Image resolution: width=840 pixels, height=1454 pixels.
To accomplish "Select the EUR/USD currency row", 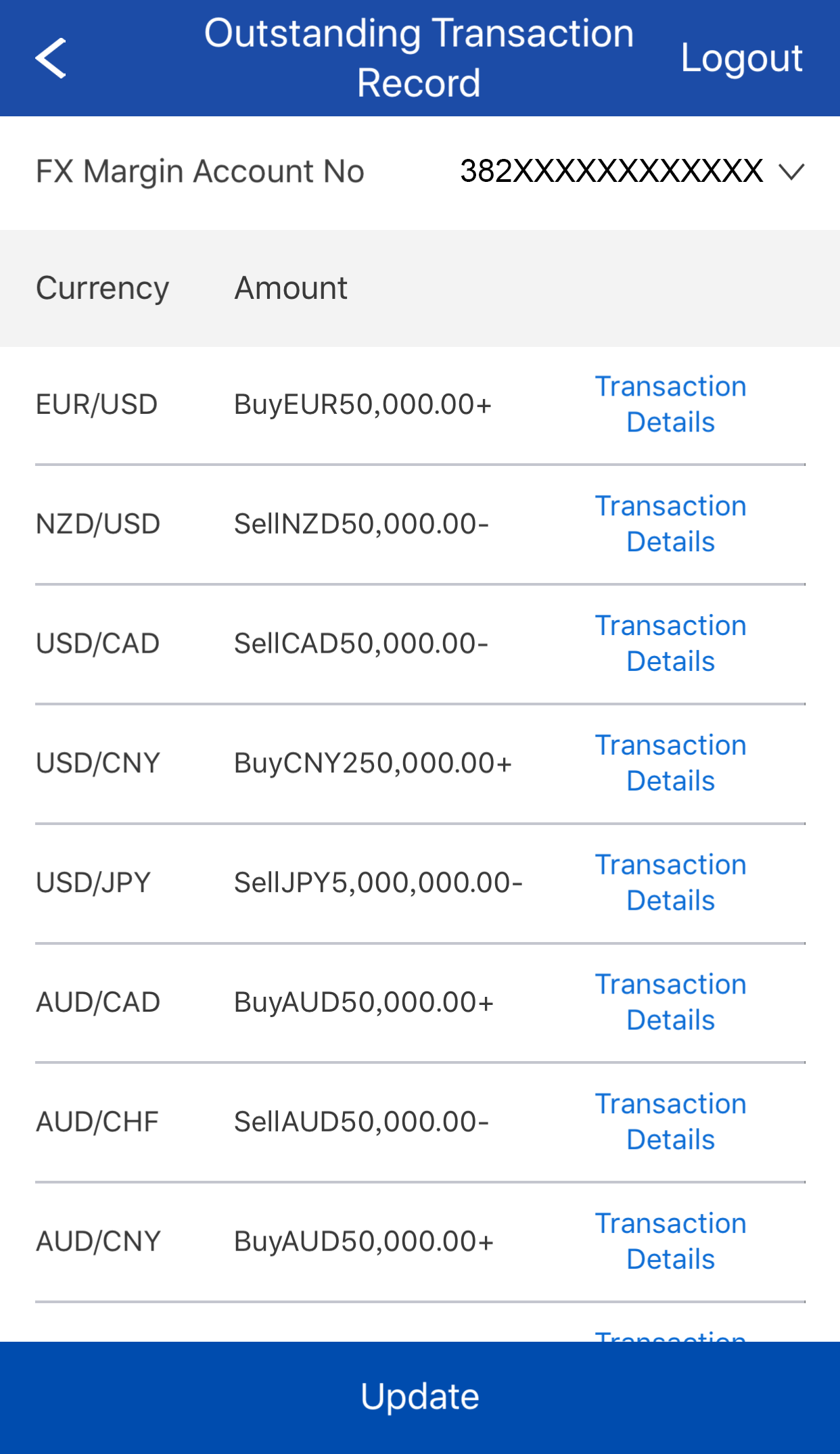I will [x=97, y=404].
